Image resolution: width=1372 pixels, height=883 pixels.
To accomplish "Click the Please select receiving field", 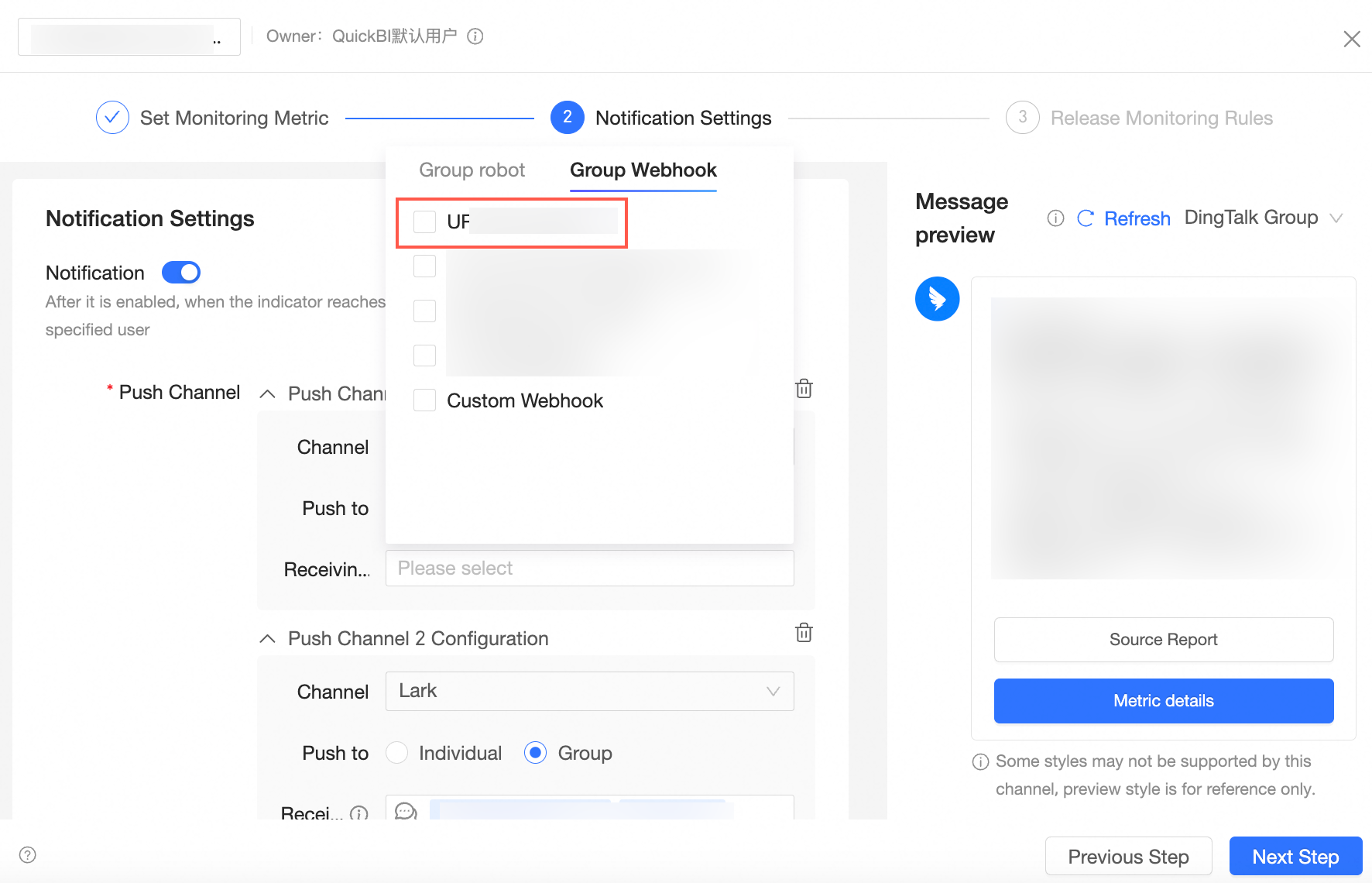I will (x=590, y=569).
